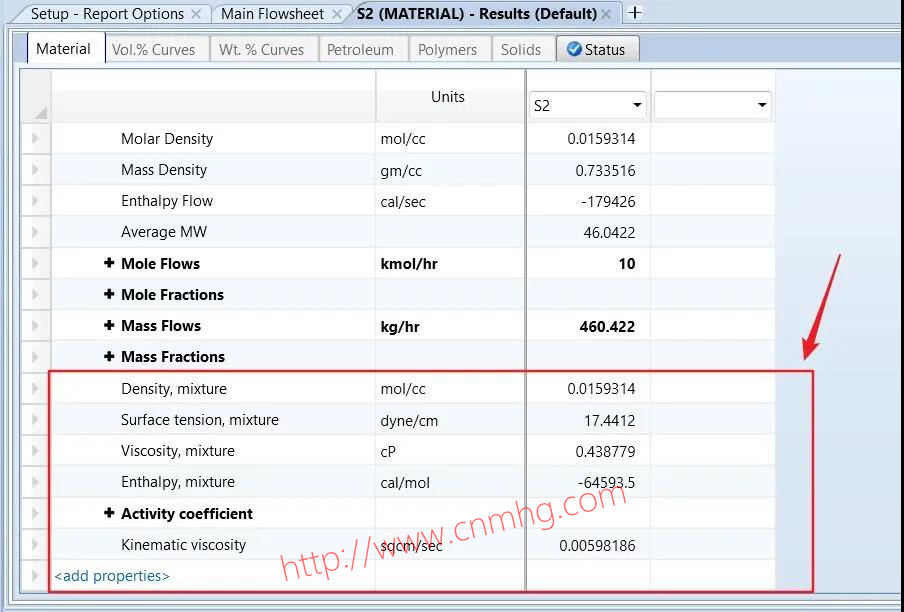Expand the Mass Fractions group

click(109, 357)
